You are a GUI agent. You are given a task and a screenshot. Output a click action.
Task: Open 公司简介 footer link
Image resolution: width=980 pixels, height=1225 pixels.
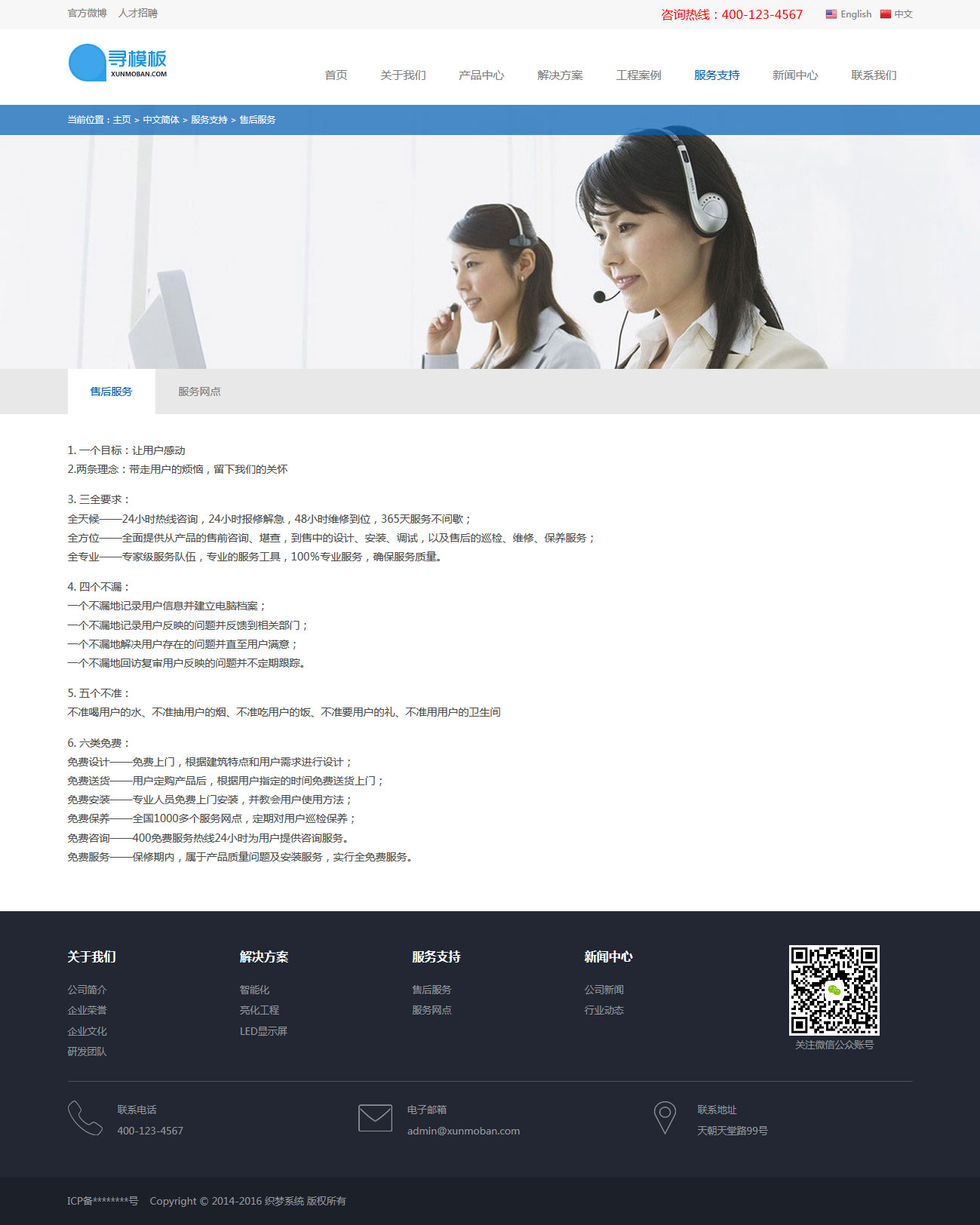(87, 990)
